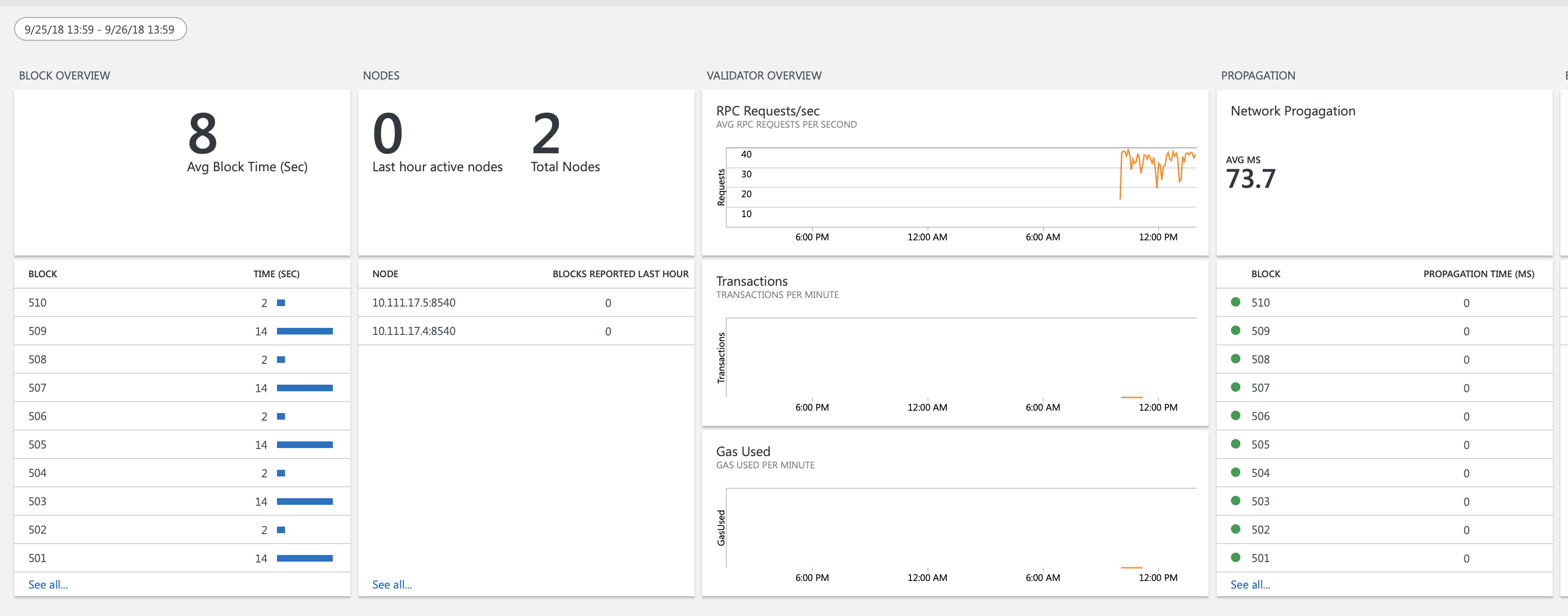Click green status dot for block 504
Viewport: 1568px width, 616px height.
pyautogui.click(x=1235, y=473)
